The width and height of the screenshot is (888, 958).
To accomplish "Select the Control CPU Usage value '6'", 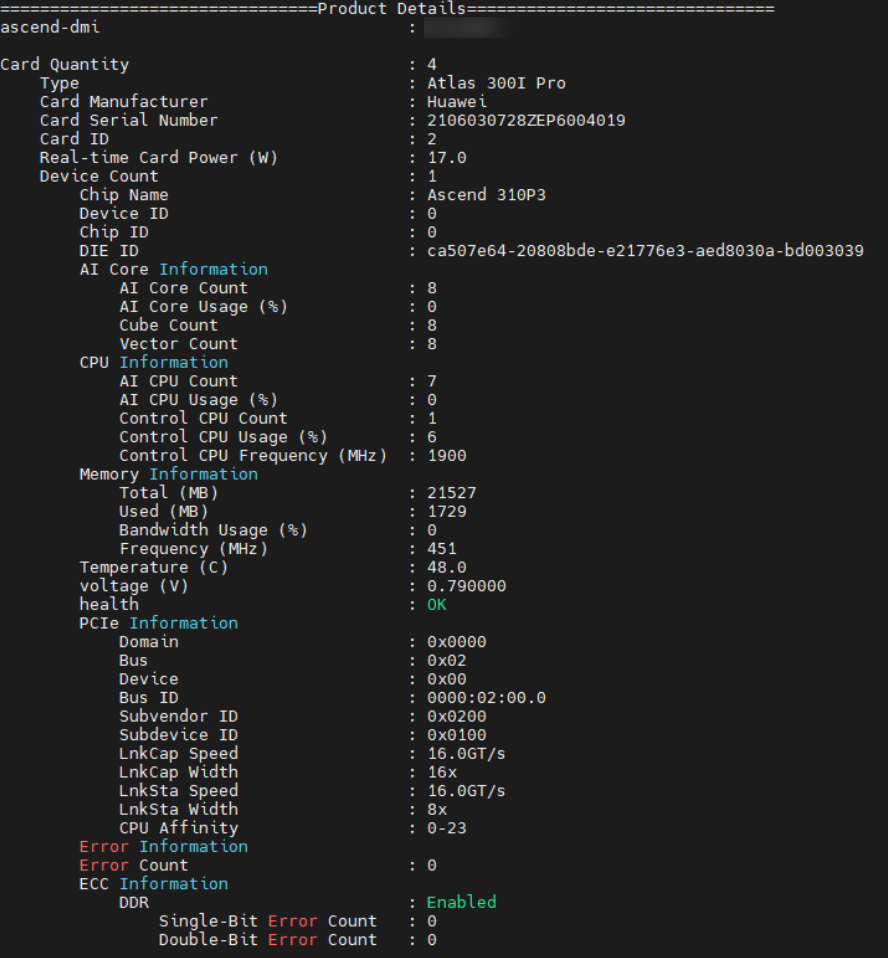I will tap(432, 437).
